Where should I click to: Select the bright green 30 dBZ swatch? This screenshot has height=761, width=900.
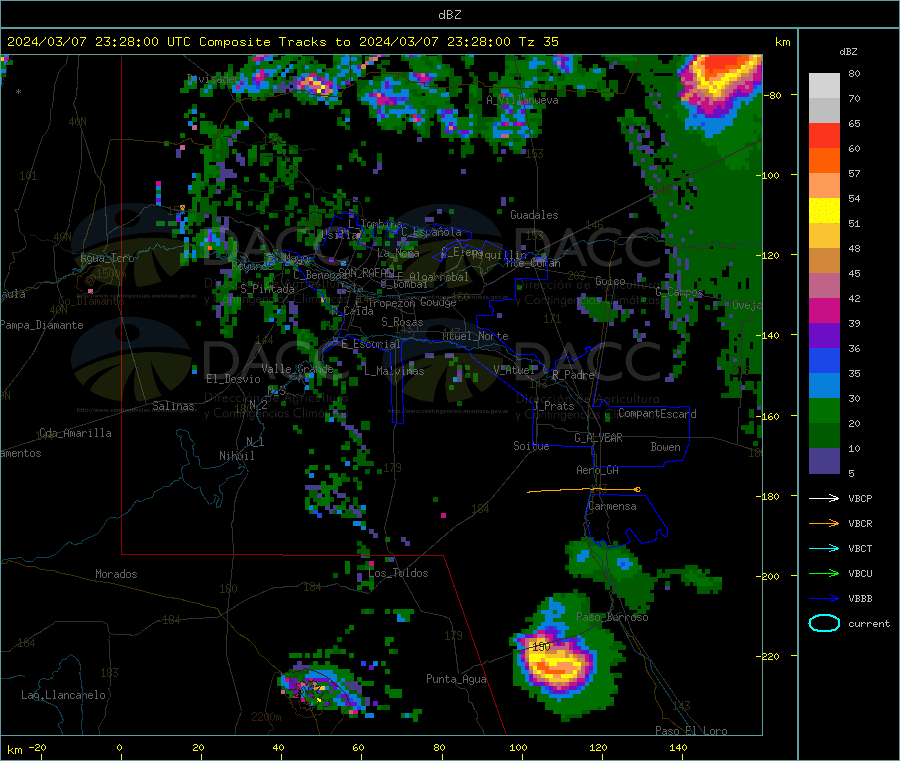[x=824, y=410]
